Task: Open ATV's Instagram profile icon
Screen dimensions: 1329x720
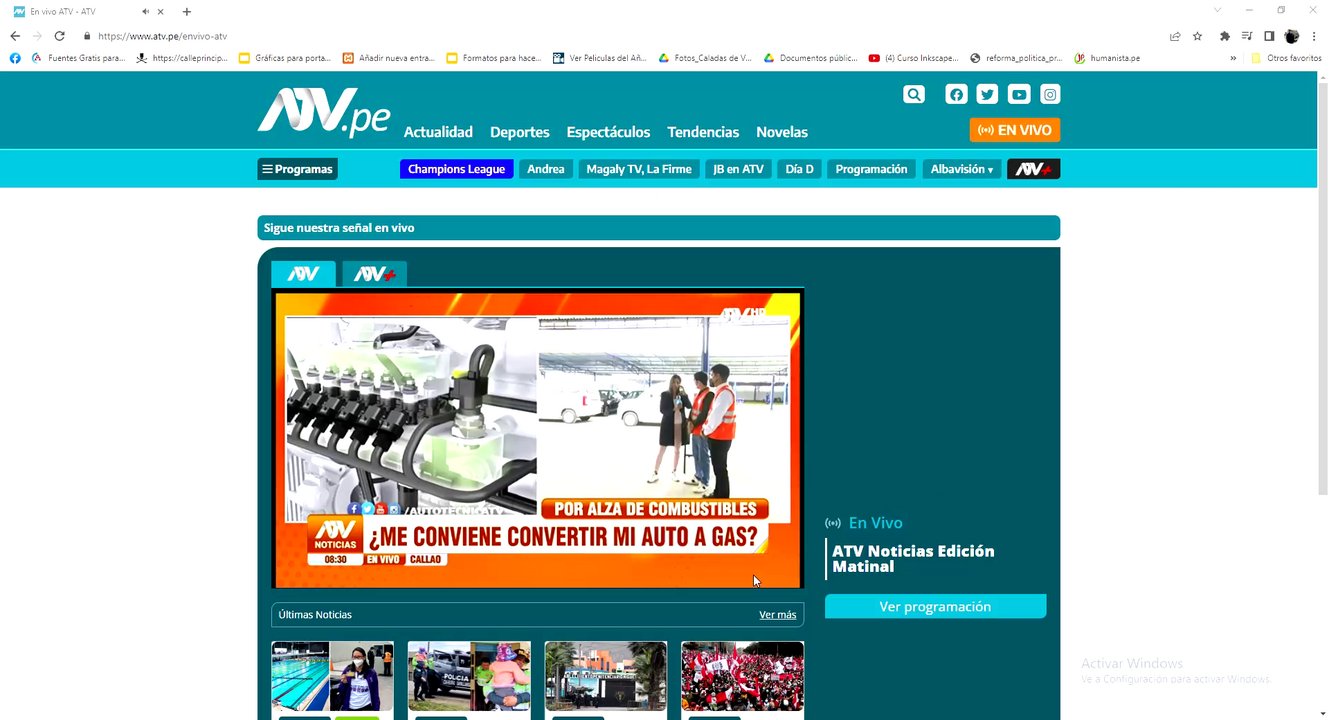Action: (1050, 94)
